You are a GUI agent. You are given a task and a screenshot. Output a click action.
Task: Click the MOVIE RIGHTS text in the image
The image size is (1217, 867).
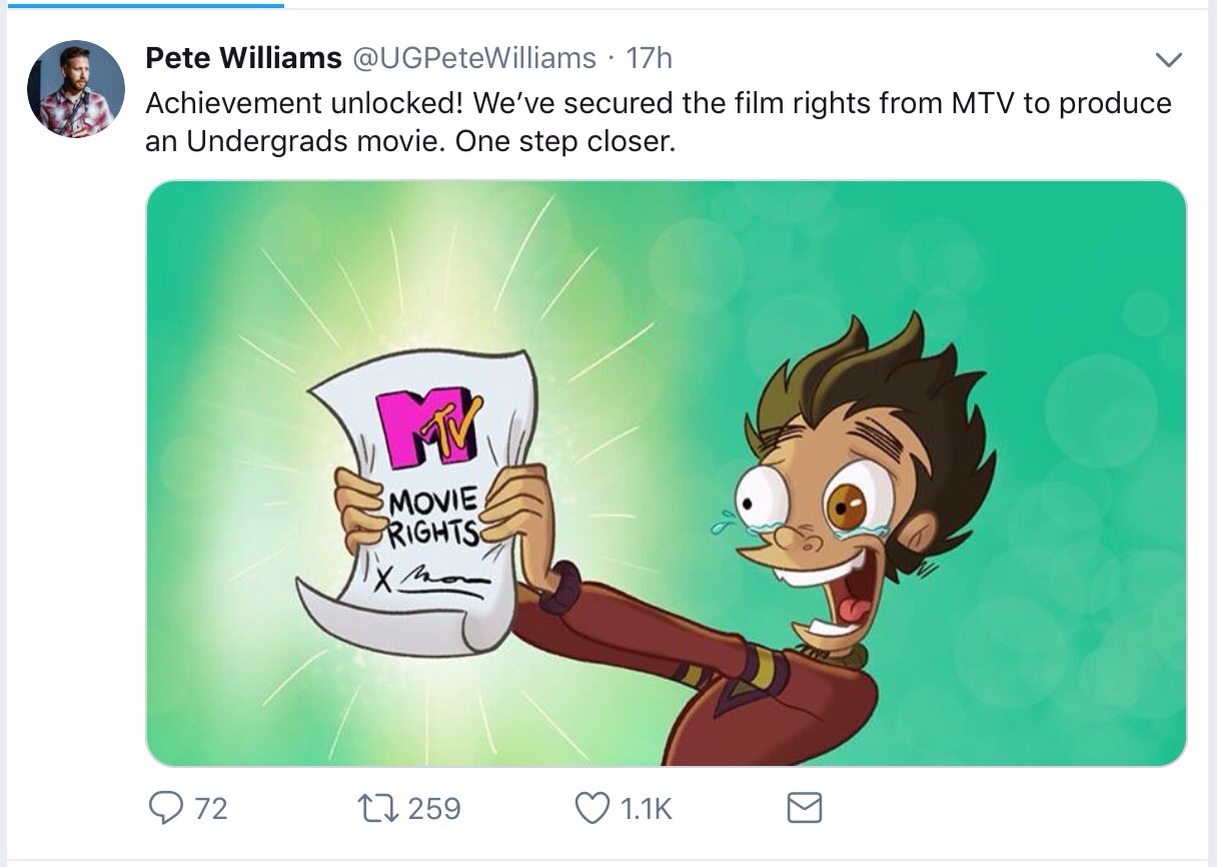[432, 517]
